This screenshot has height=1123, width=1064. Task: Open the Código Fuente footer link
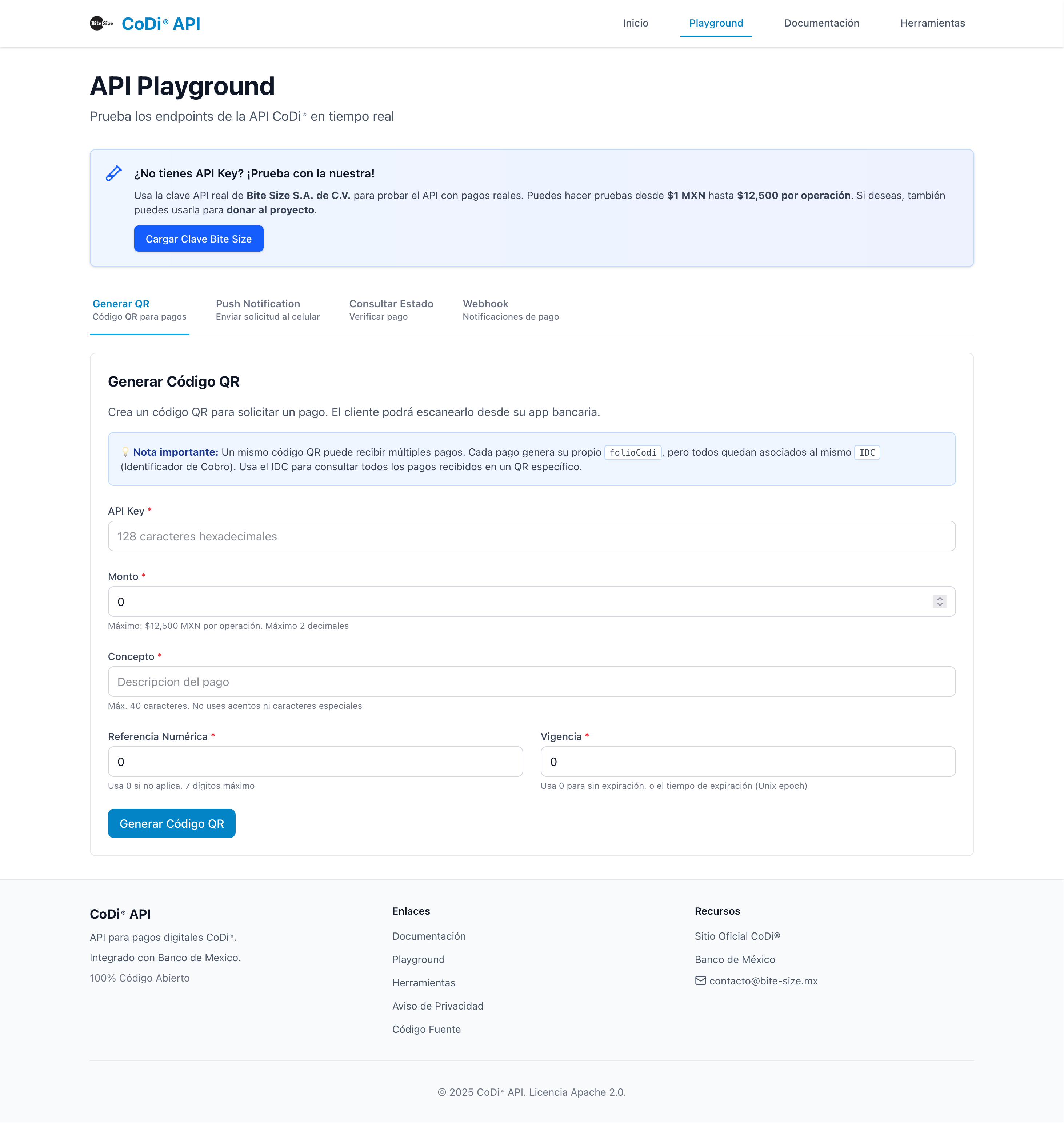point(426,1029)
